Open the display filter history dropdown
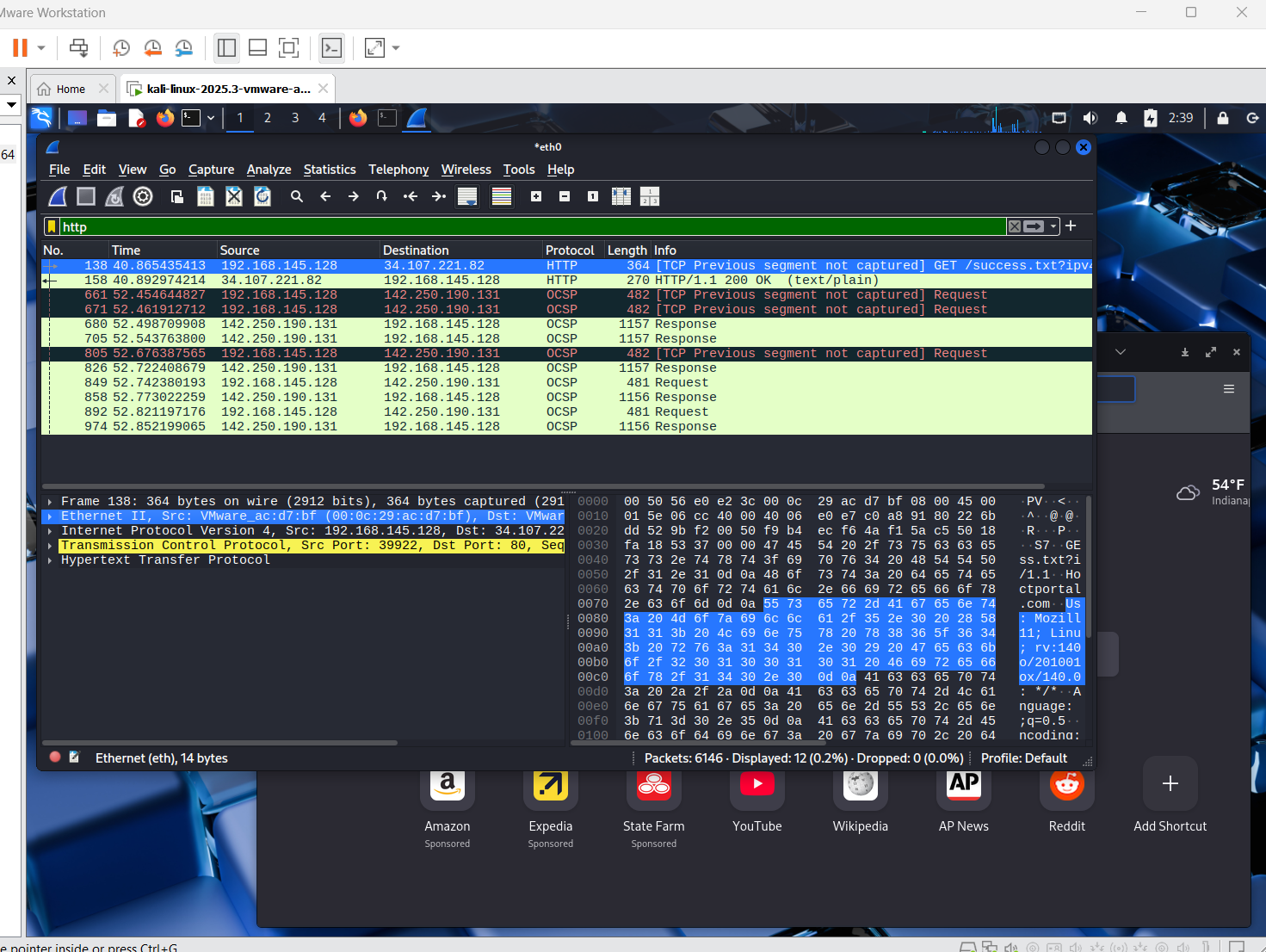 (x=1053, y=226)
